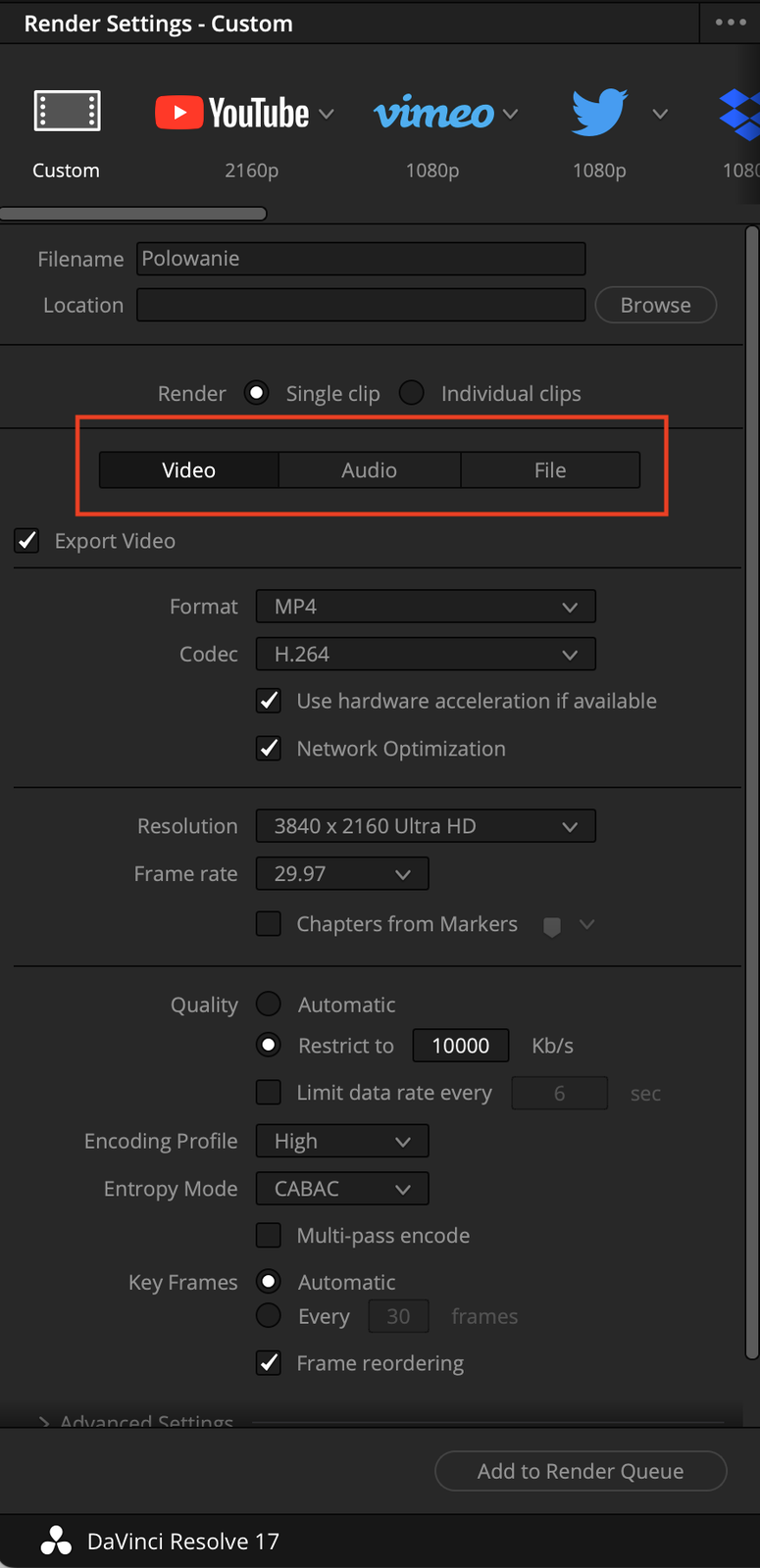Screen dimensions: 760x1568
Task: Click Add to Render Queue
Action: point(580,1471)
